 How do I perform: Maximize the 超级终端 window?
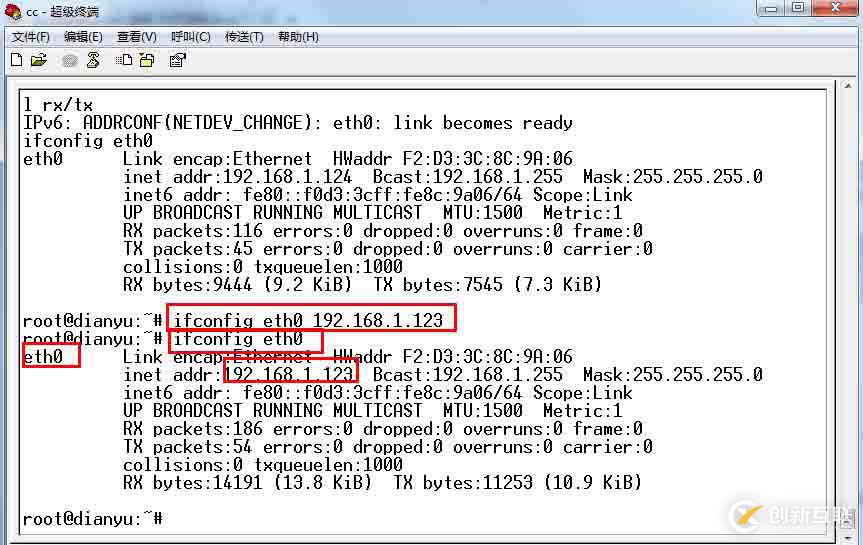point(798,8)
